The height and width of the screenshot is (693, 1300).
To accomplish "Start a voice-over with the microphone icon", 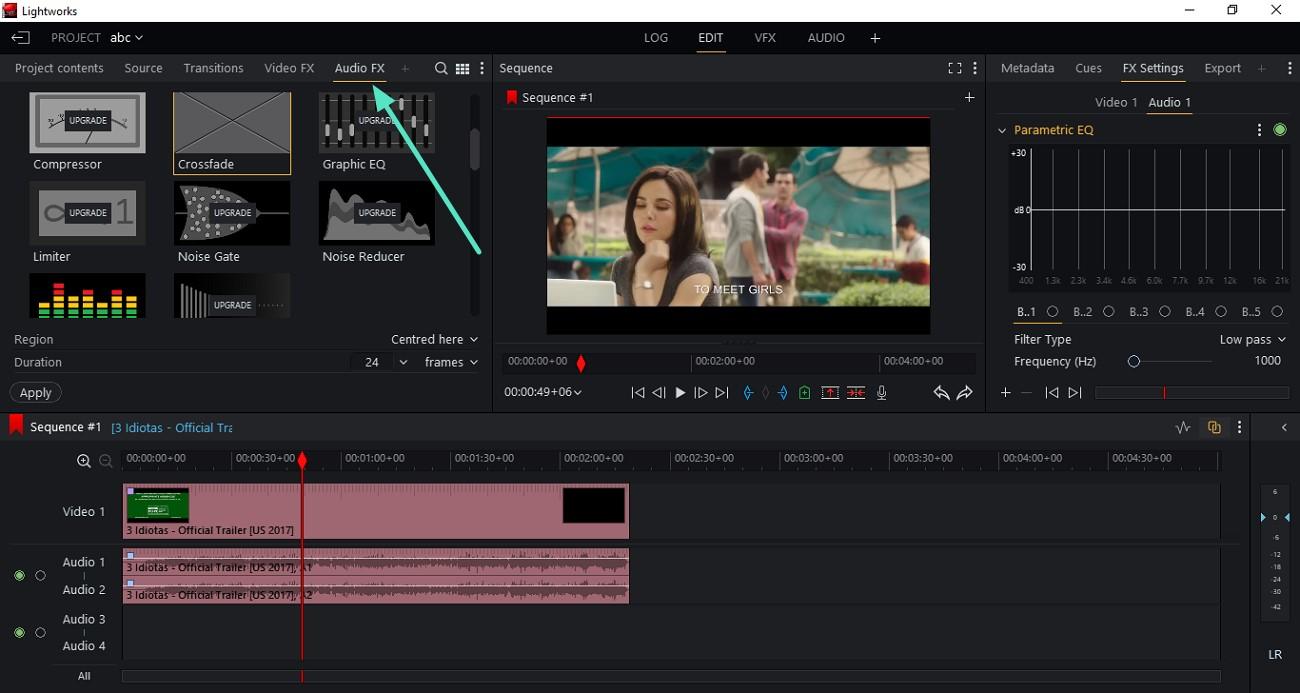I will [881, 393].
